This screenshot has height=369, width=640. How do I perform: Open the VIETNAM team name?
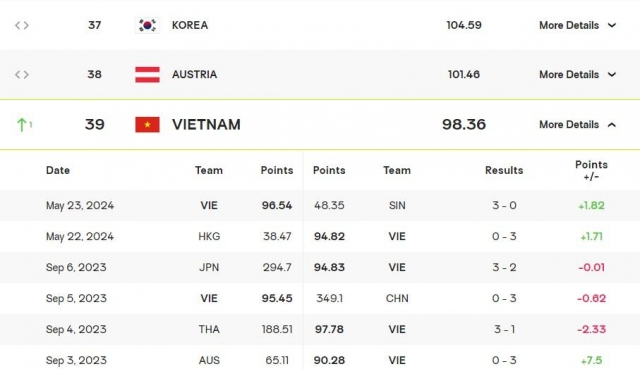[206, 124]
